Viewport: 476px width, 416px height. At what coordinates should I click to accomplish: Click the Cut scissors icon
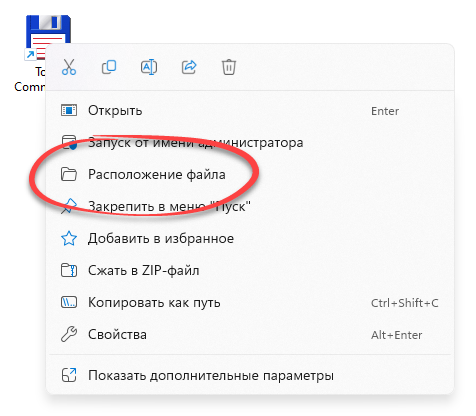point(69,67)
